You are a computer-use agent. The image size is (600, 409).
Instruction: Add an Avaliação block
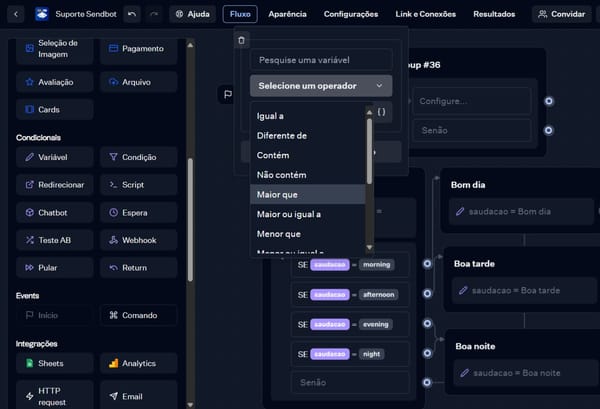pos(55,82)
